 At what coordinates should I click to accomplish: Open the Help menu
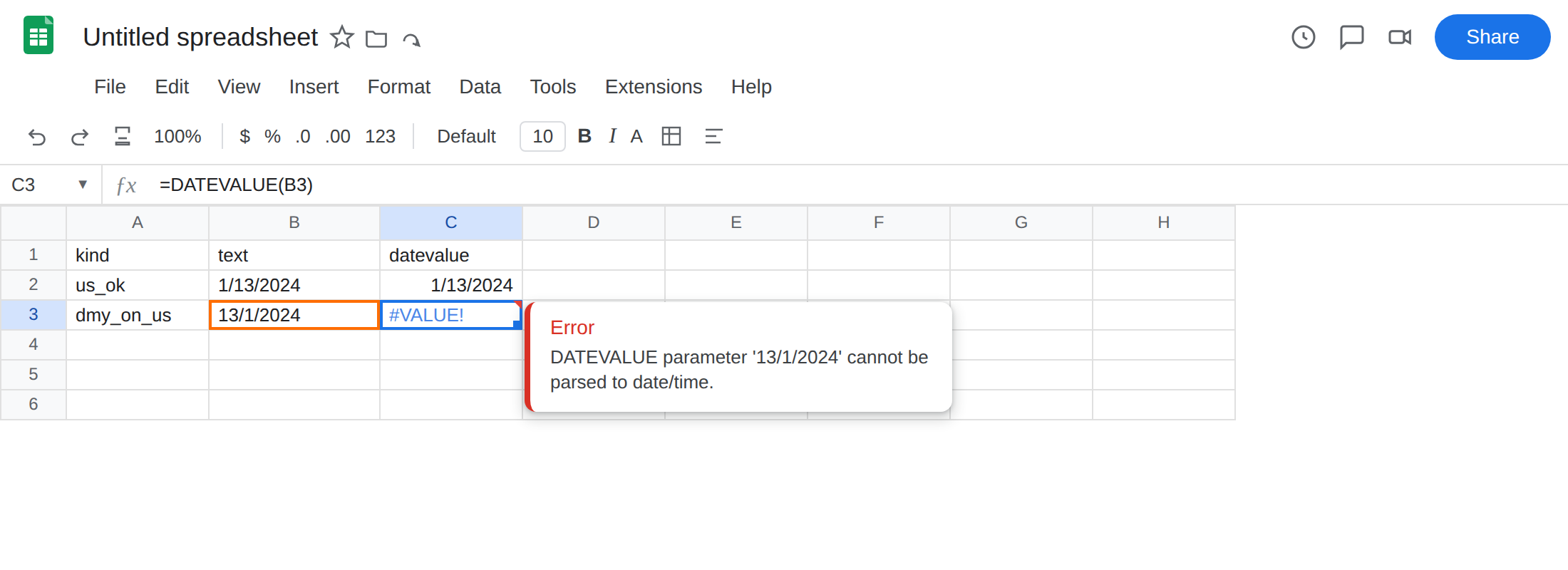coord(751,86)
